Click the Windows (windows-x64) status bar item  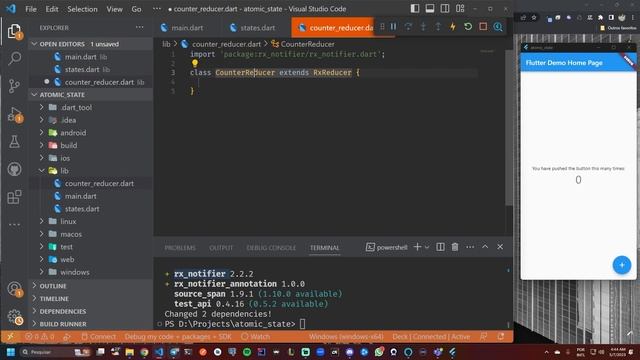coord(346,337)
